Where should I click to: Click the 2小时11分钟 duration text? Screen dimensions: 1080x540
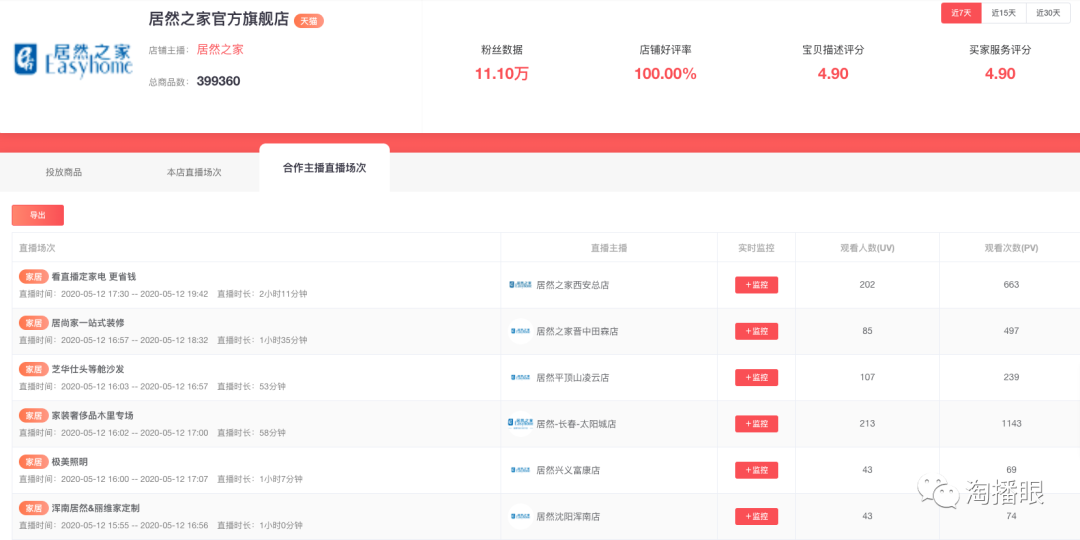(283, 294)
